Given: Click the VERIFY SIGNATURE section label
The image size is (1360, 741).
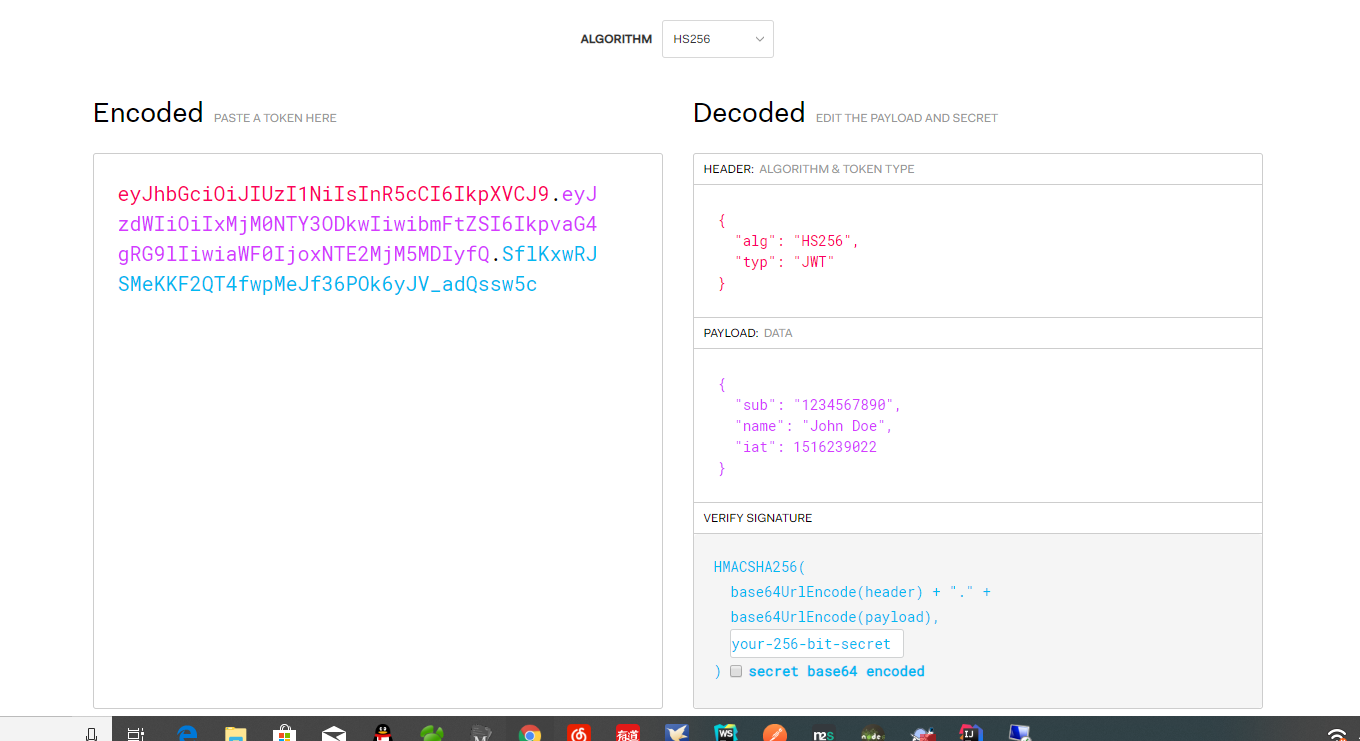Looking at the screenshot, I should [758, 518].
